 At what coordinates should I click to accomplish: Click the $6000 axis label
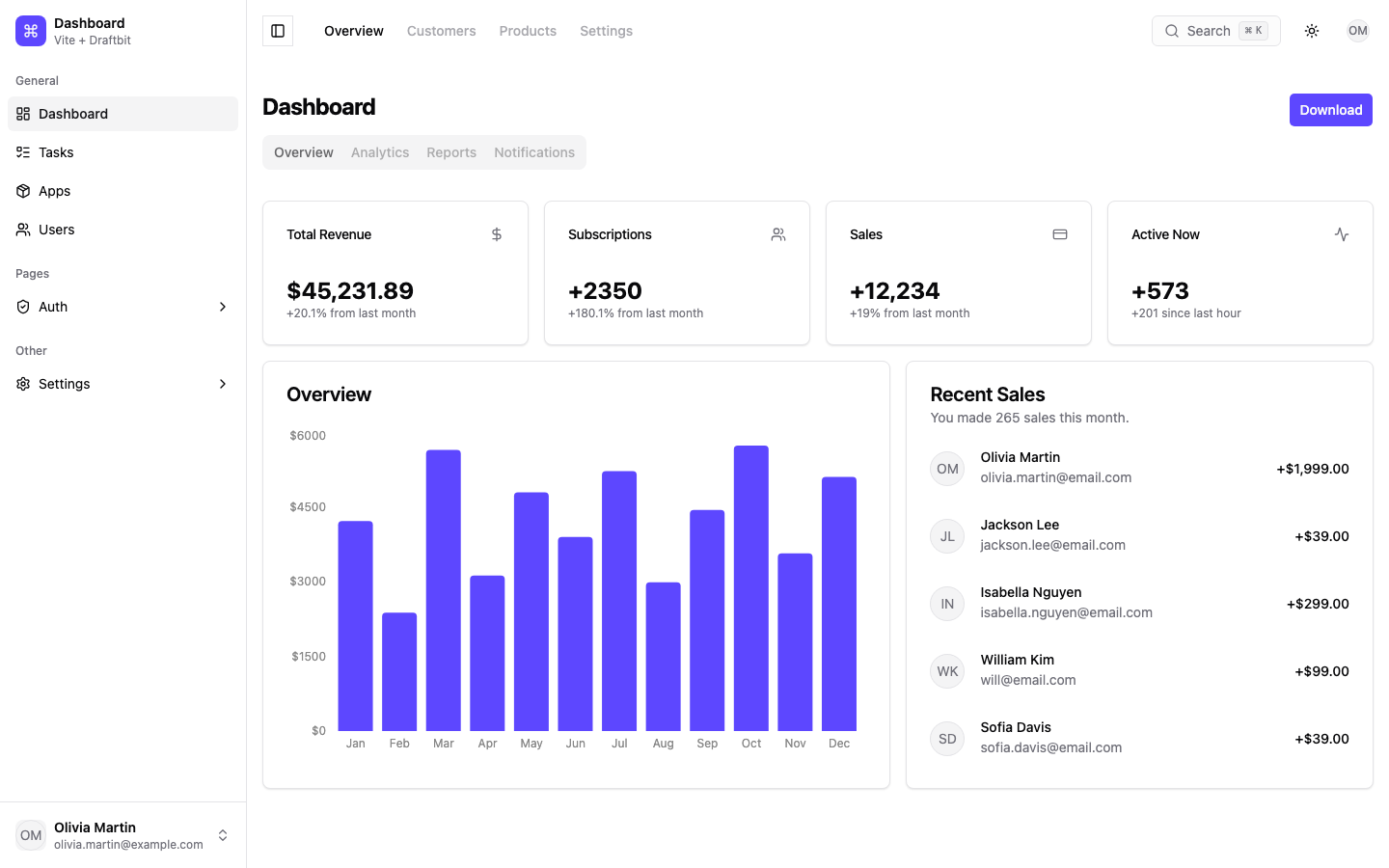point(308,436)
